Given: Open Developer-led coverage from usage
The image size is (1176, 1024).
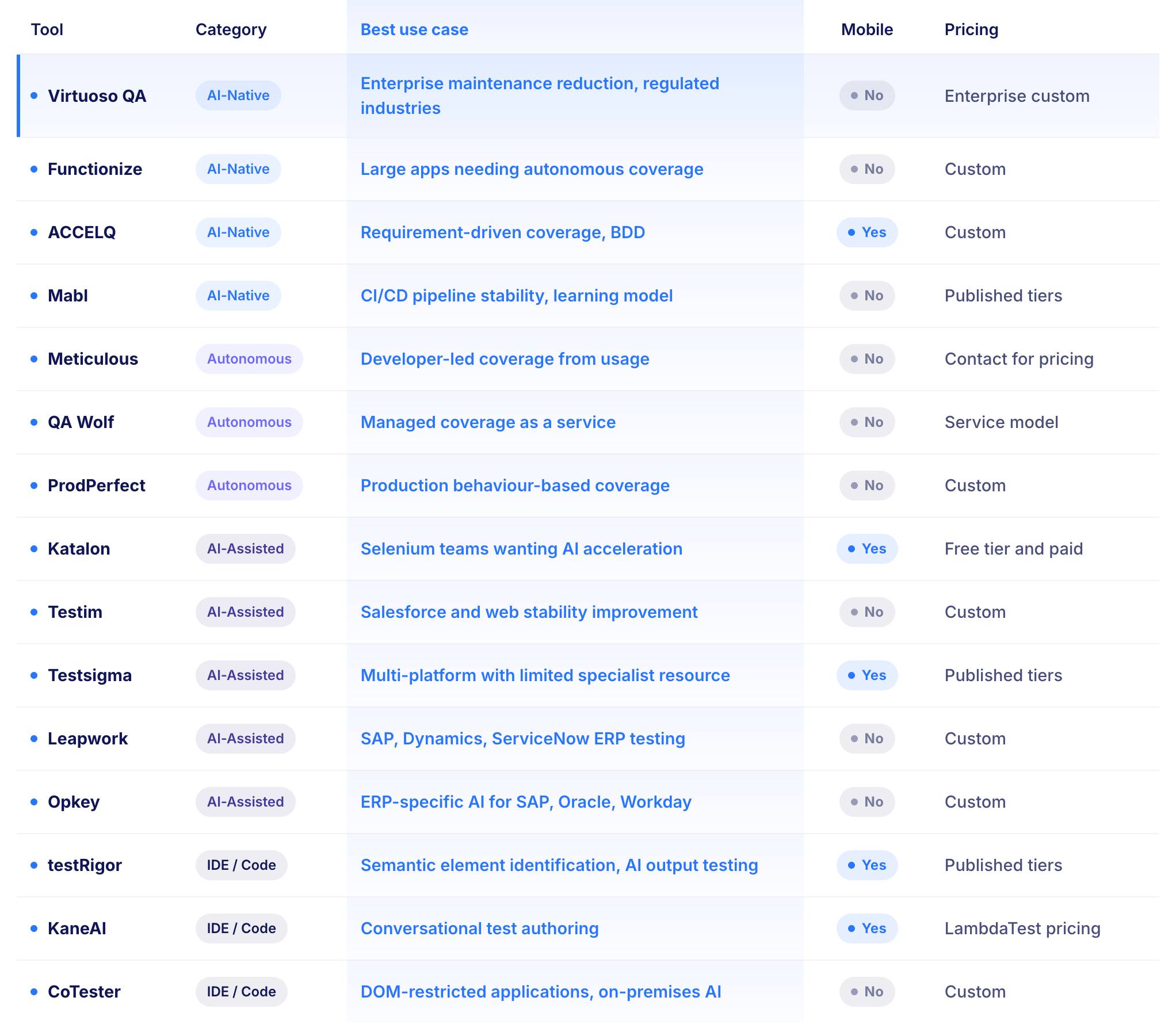Looking at the screenshot, I should (x=505, y=359).
